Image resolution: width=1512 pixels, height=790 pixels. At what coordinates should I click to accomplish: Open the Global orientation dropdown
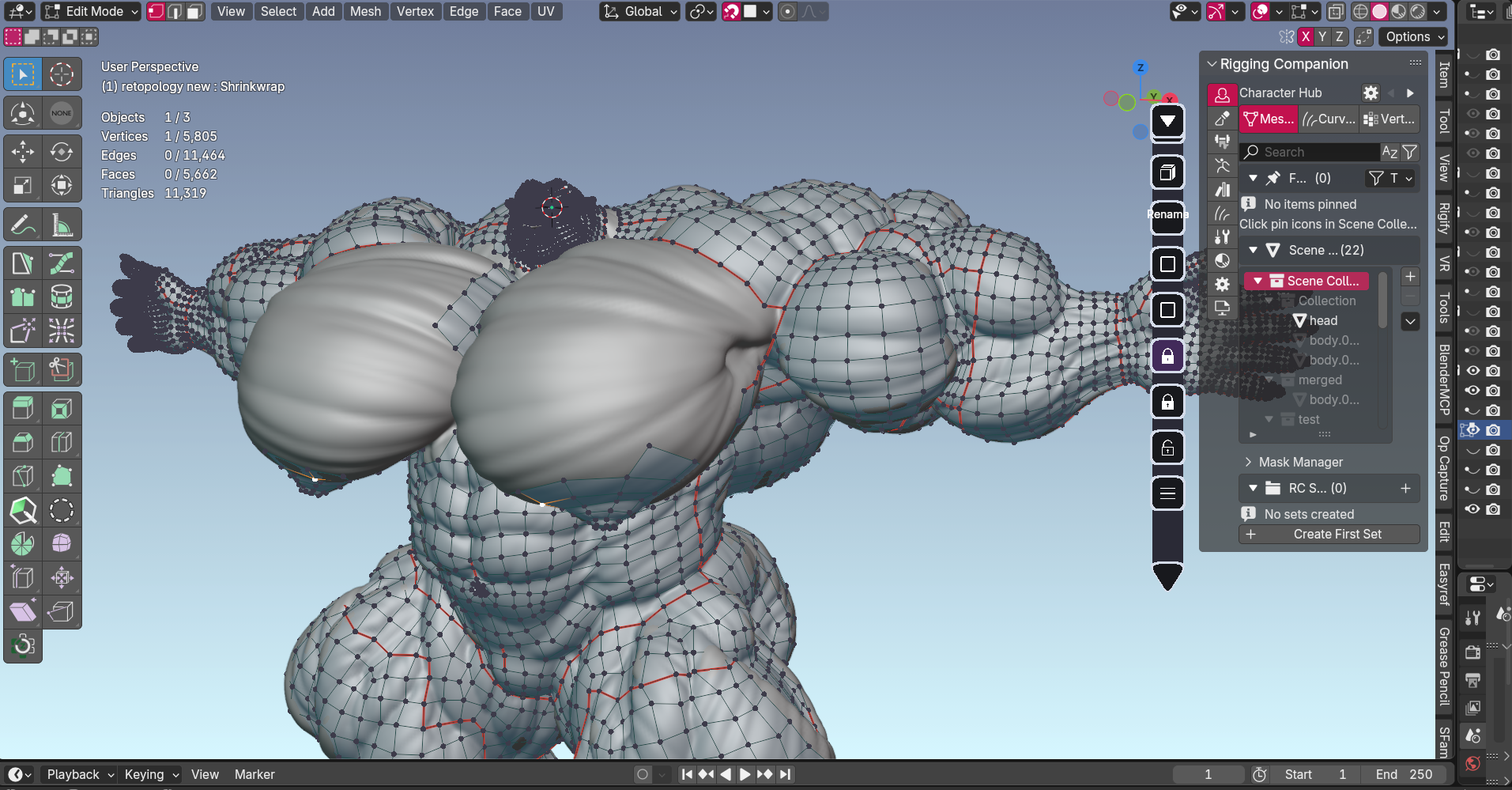640,12
